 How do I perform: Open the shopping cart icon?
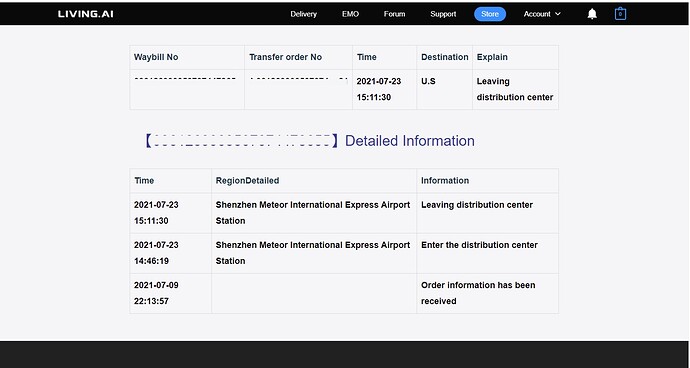(x=620, y=14)
